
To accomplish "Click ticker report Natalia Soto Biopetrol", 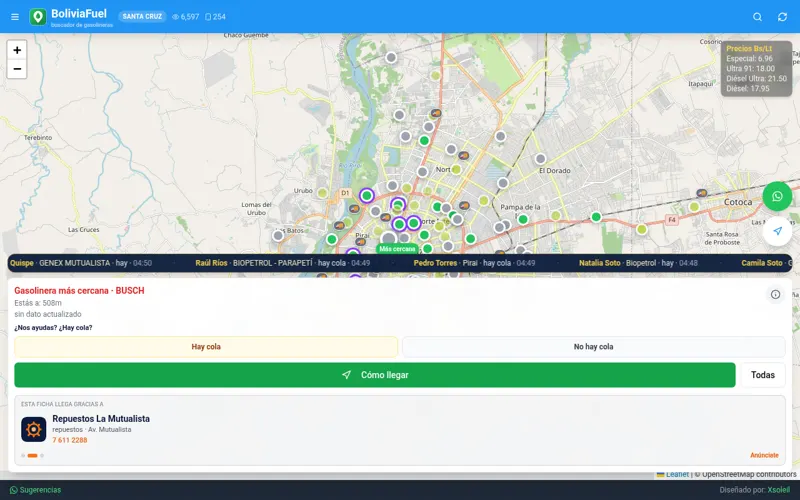I will [x=638, y=263].
